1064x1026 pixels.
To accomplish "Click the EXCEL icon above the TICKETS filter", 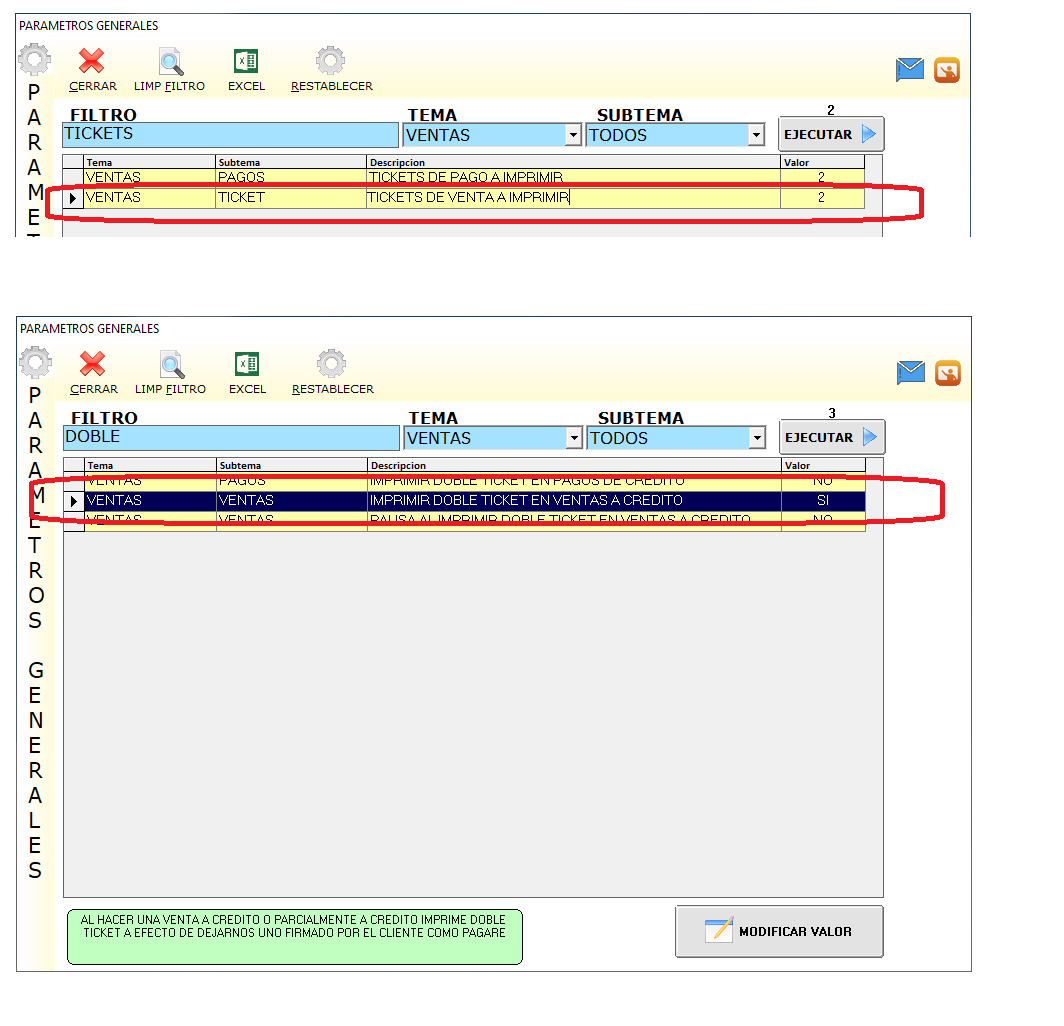I will click(x=246, y=63).
